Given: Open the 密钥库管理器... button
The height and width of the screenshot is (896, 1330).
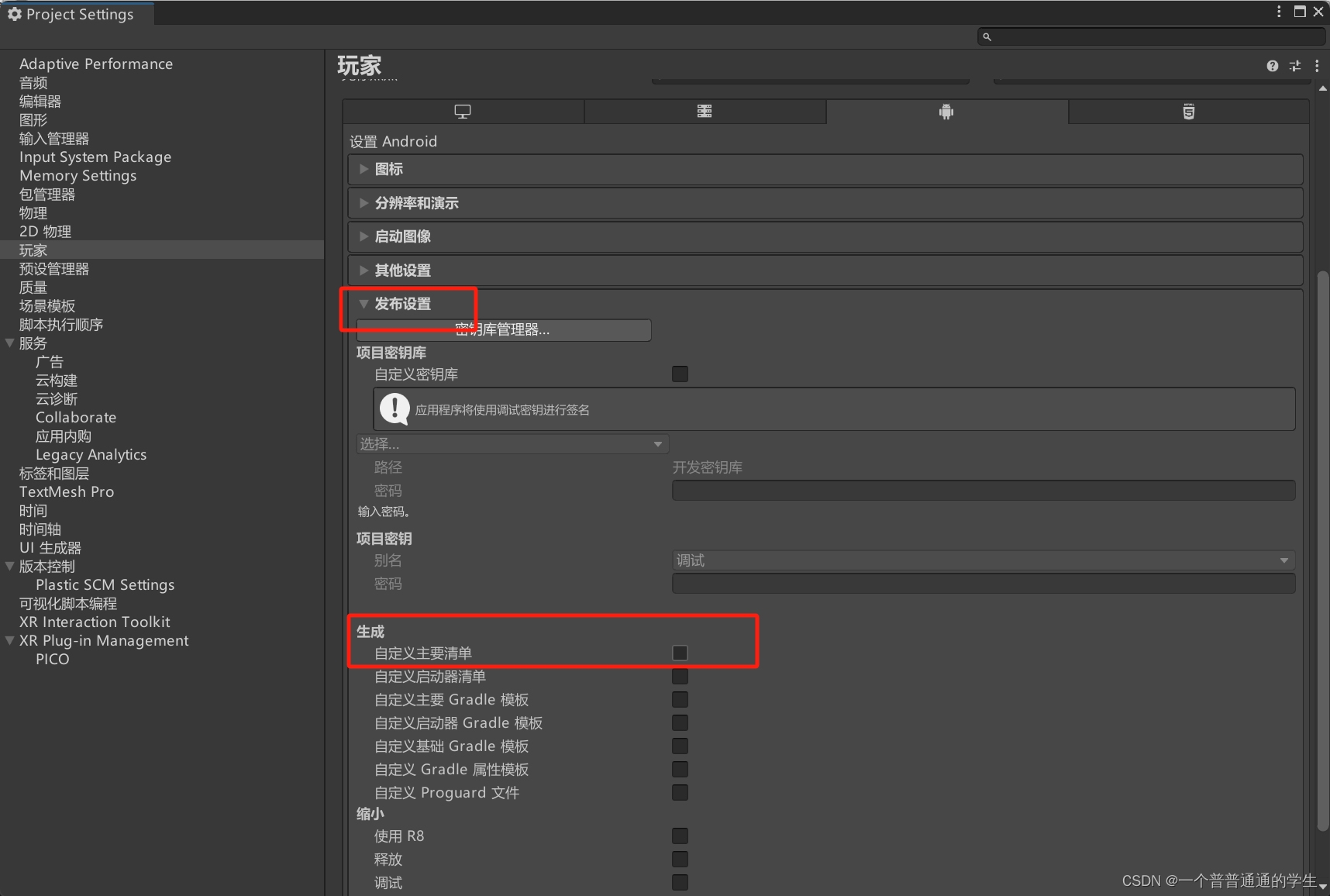Looking at the screenshot, I should pyautogui.click(x=504, y=330).
